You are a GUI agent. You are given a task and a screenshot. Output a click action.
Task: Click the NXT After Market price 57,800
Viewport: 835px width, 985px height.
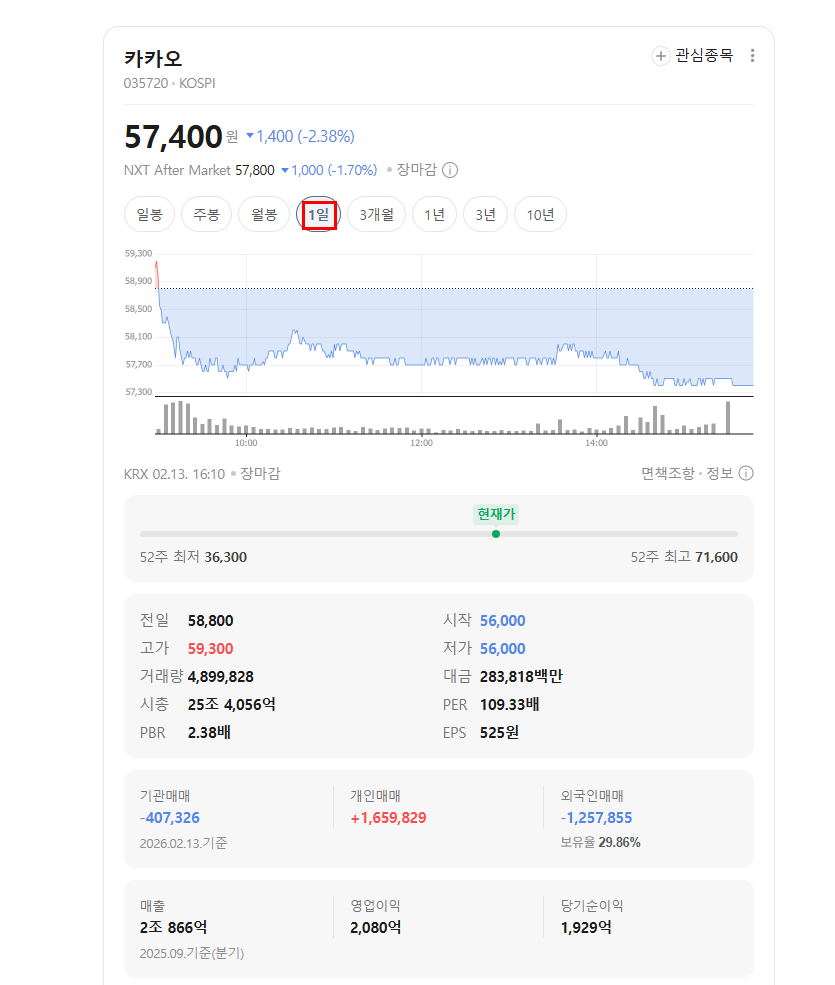click(x=254, y=170)
